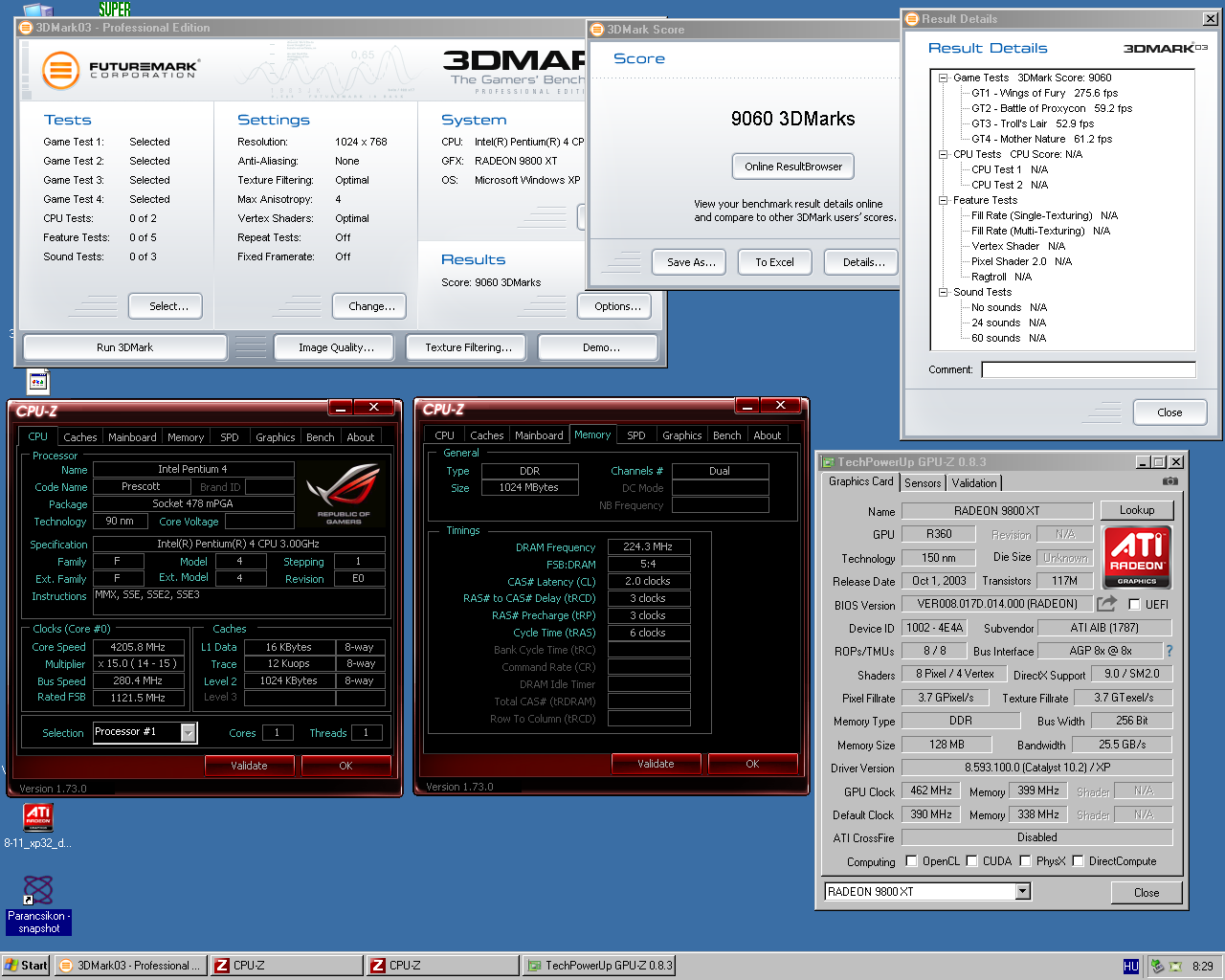Toggle the CUDA checkbox
1225x980 pixels.
(971, 861)
